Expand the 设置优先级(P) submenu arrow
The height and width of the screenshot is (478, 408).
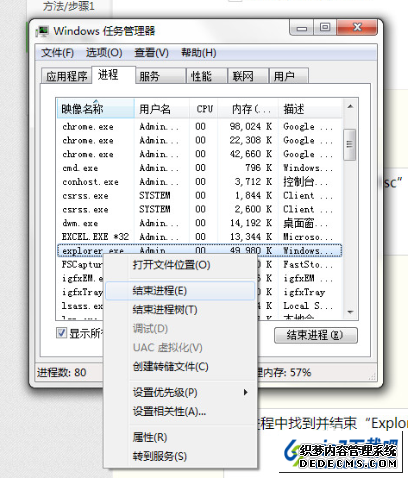tap(246, 392)
